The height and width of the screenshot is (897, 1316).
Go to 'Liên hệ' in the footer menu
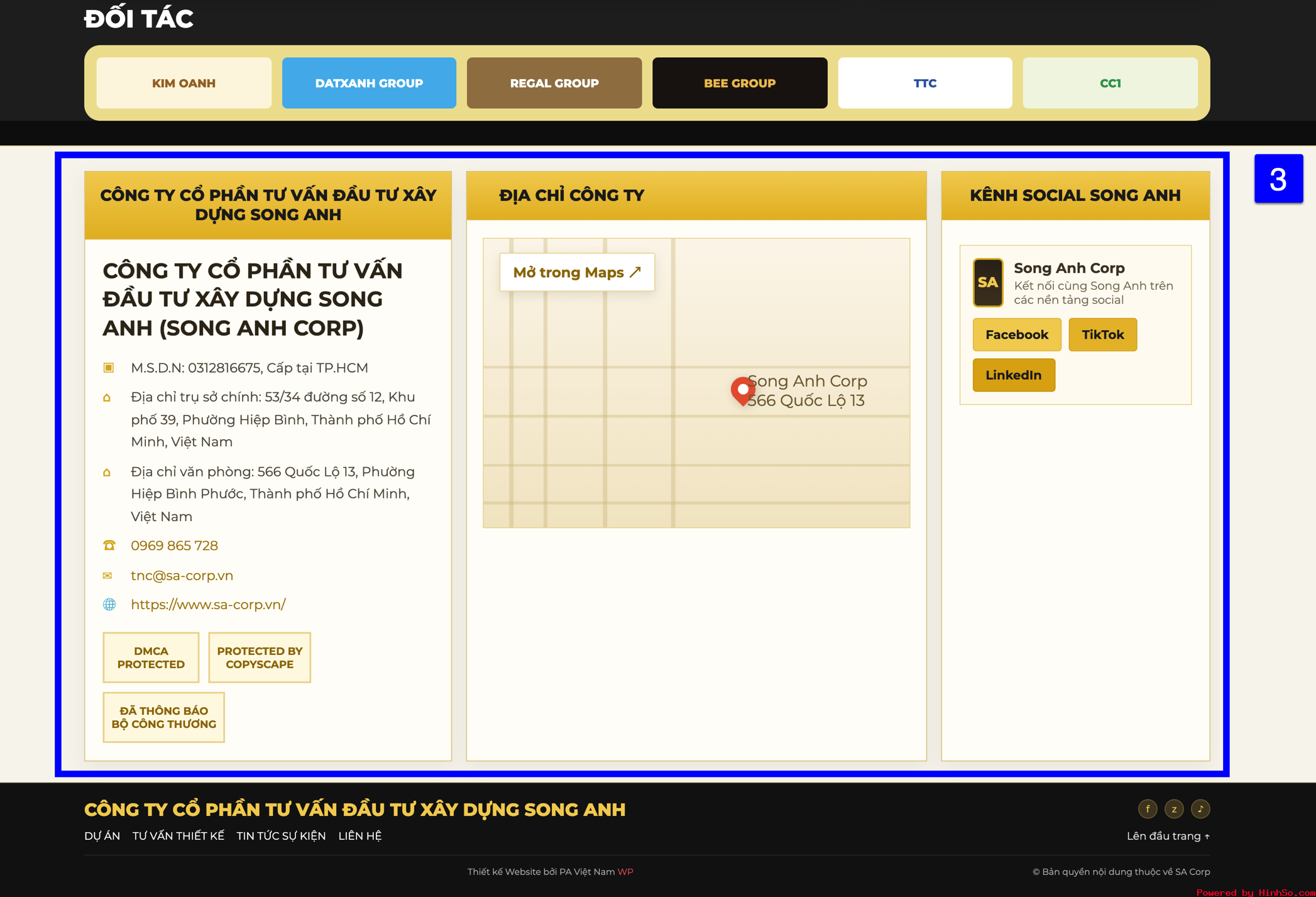[x=359, y=836]
